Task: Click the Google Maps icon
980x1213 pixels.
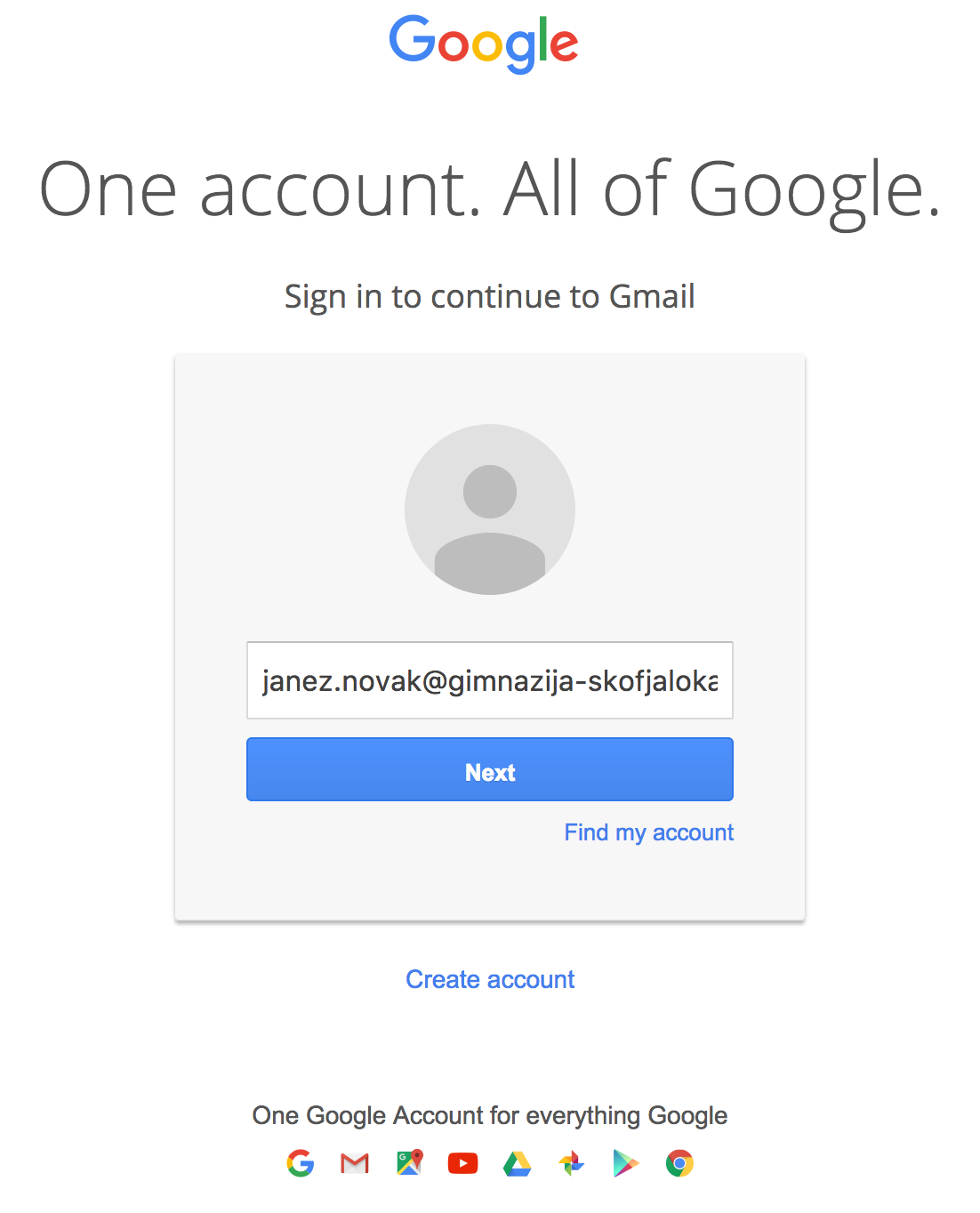Action: tap(409, 1162)
